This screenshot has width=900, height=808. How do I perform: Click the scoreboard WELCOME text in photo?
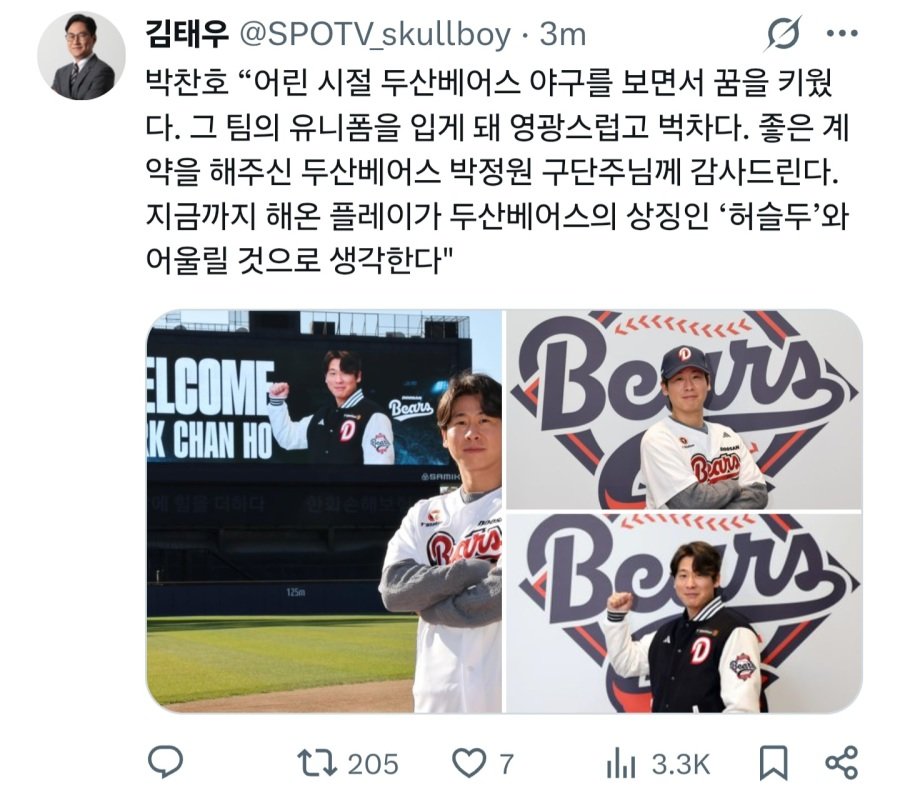click(x=209, y=388)
